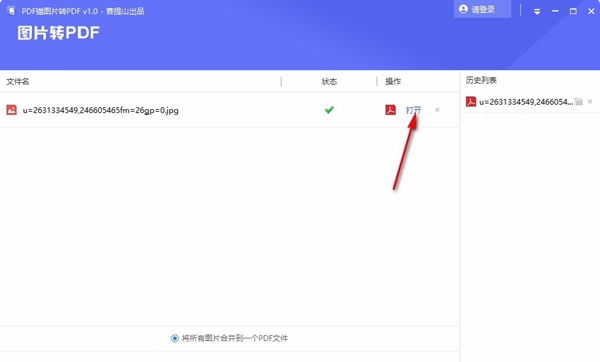Click the PDF cat app logo icon
Viewport: 600px width, 362px height.
click(11, 11)
